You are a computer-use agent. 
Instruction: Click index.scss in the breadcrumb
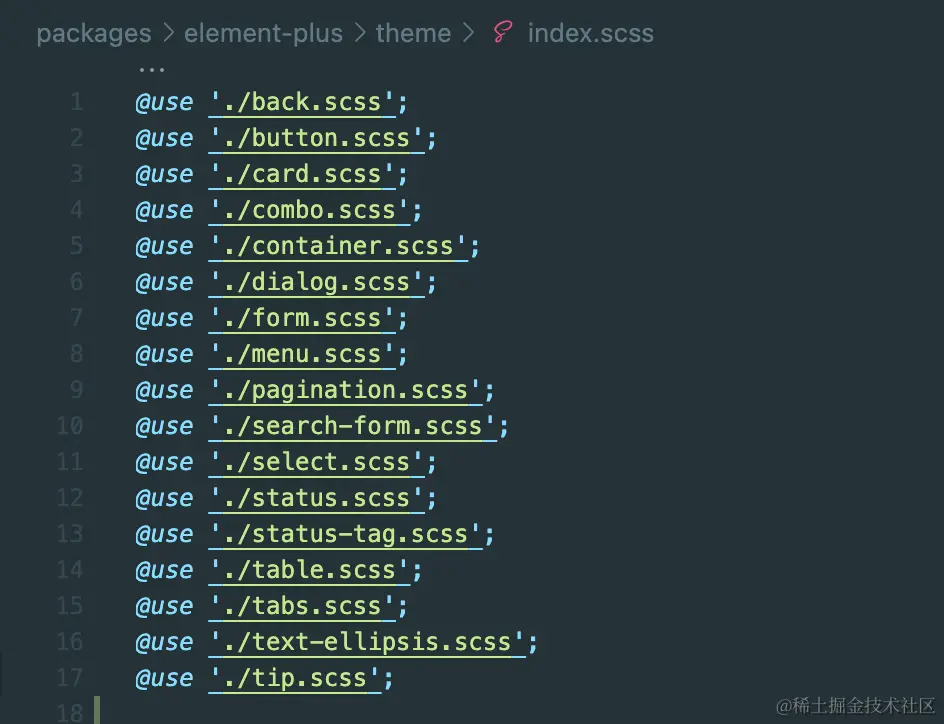[591, 33]
